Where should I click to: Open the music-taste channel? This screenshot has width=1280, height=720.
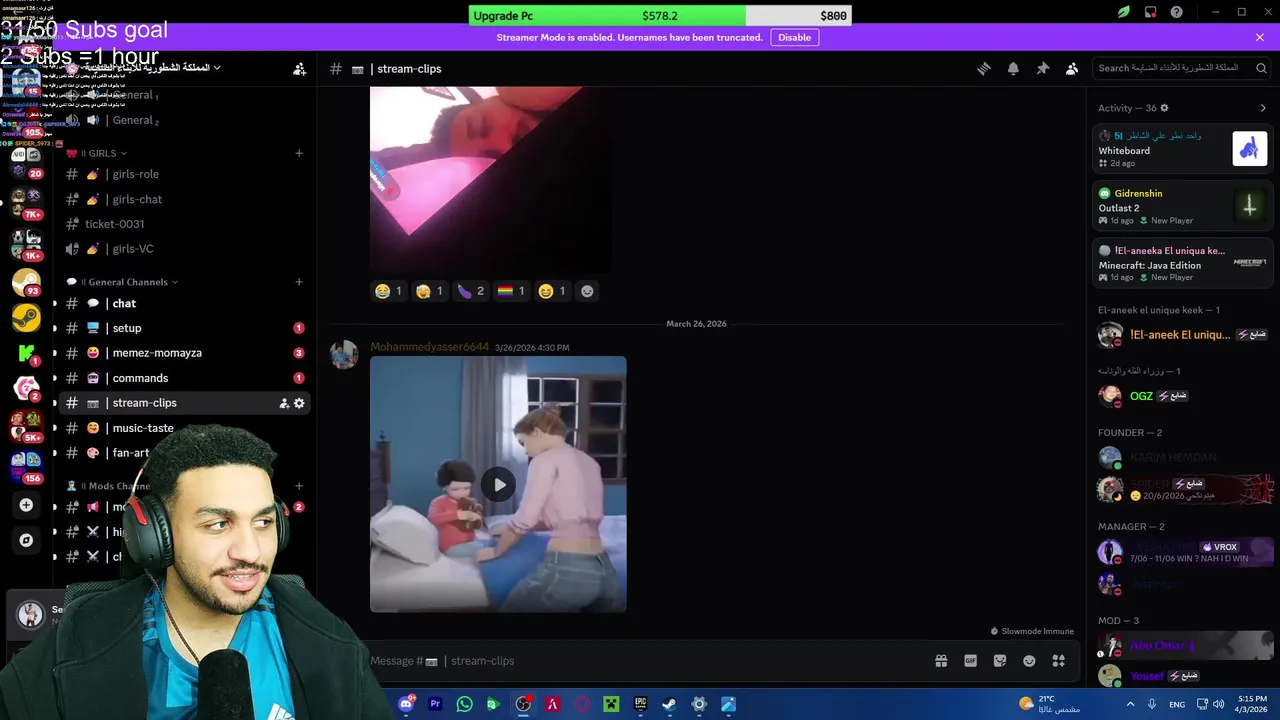tap(185, 428)
